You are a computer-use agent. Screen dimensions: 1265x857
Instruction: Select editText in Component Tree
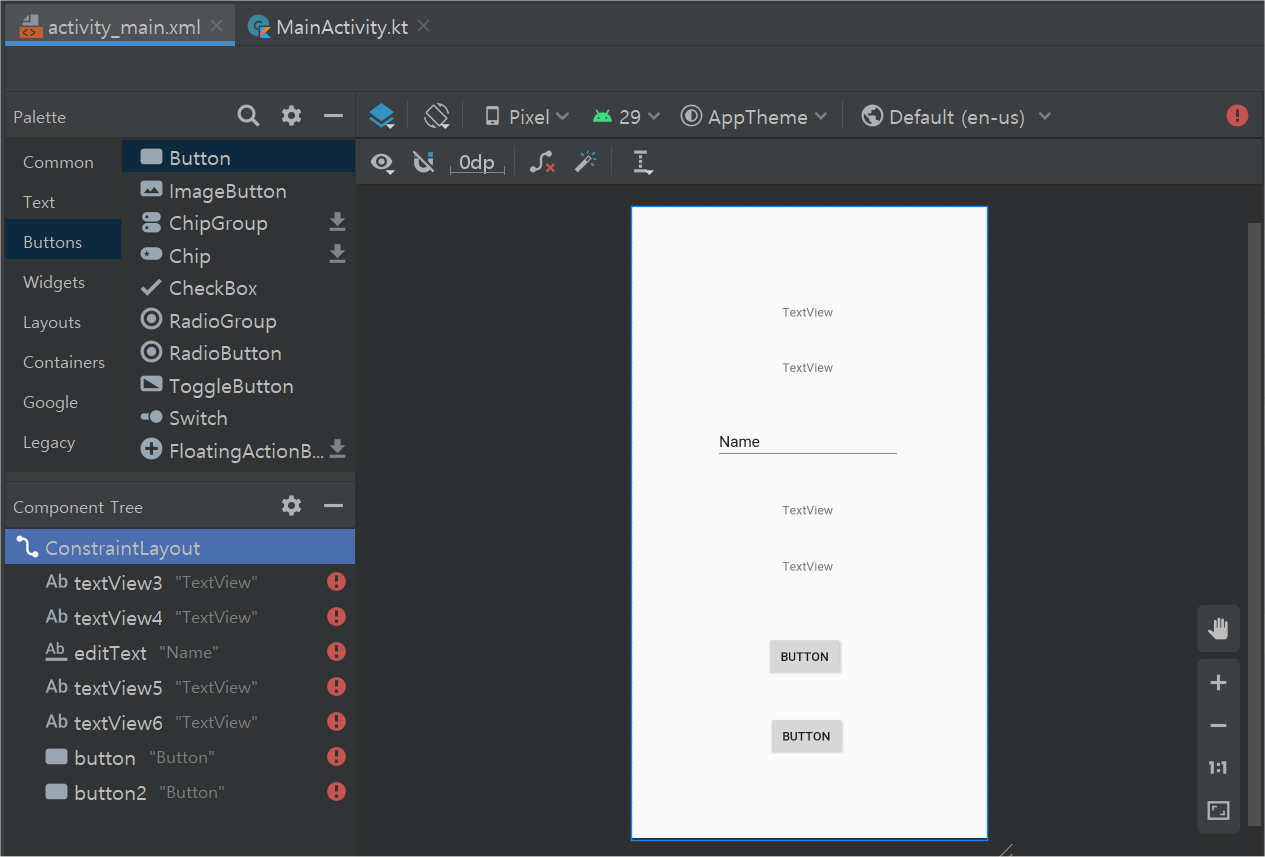tap(180, 652)
